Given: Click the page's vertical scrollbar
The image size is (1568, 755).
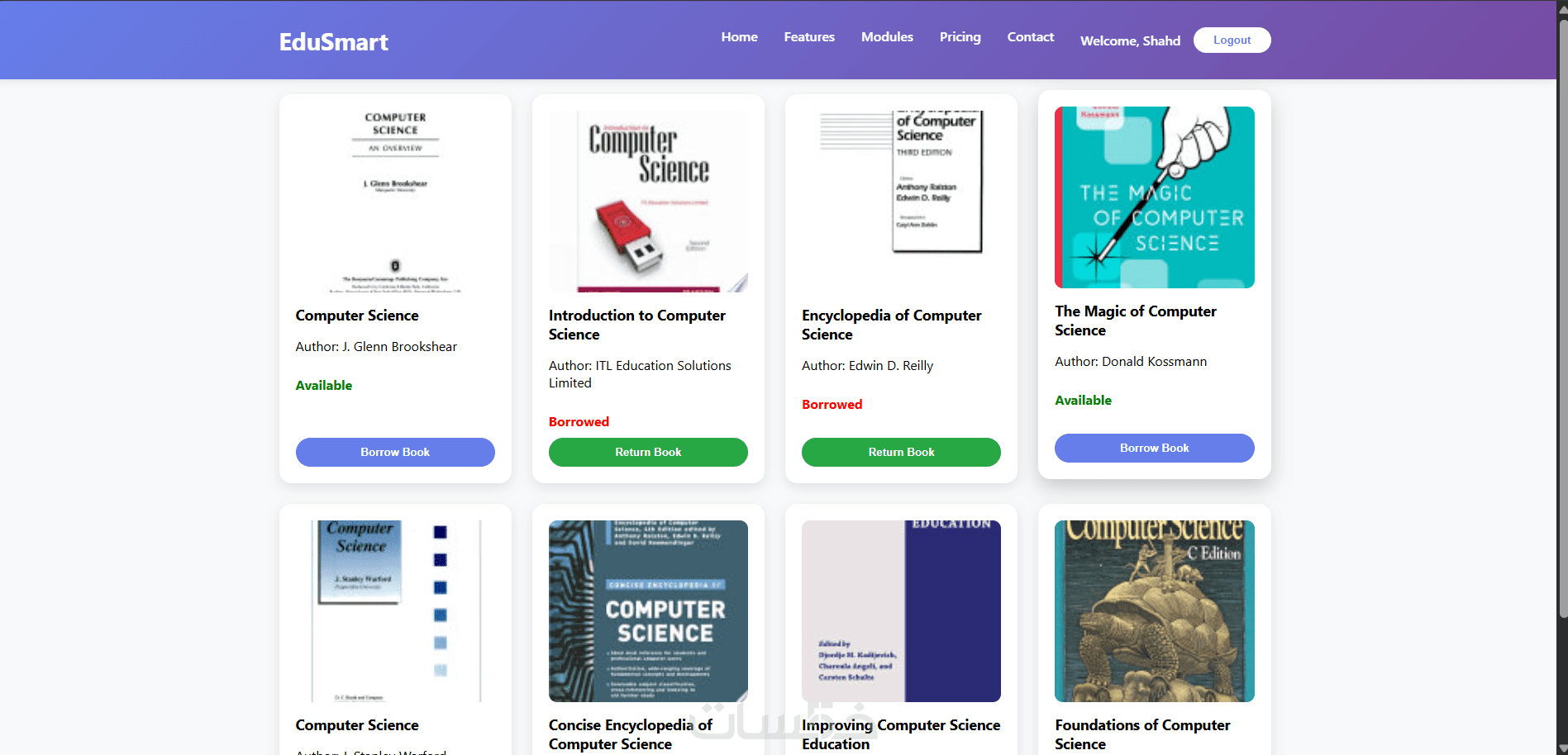Looking at the screenshot, I should pos(1562,330).
